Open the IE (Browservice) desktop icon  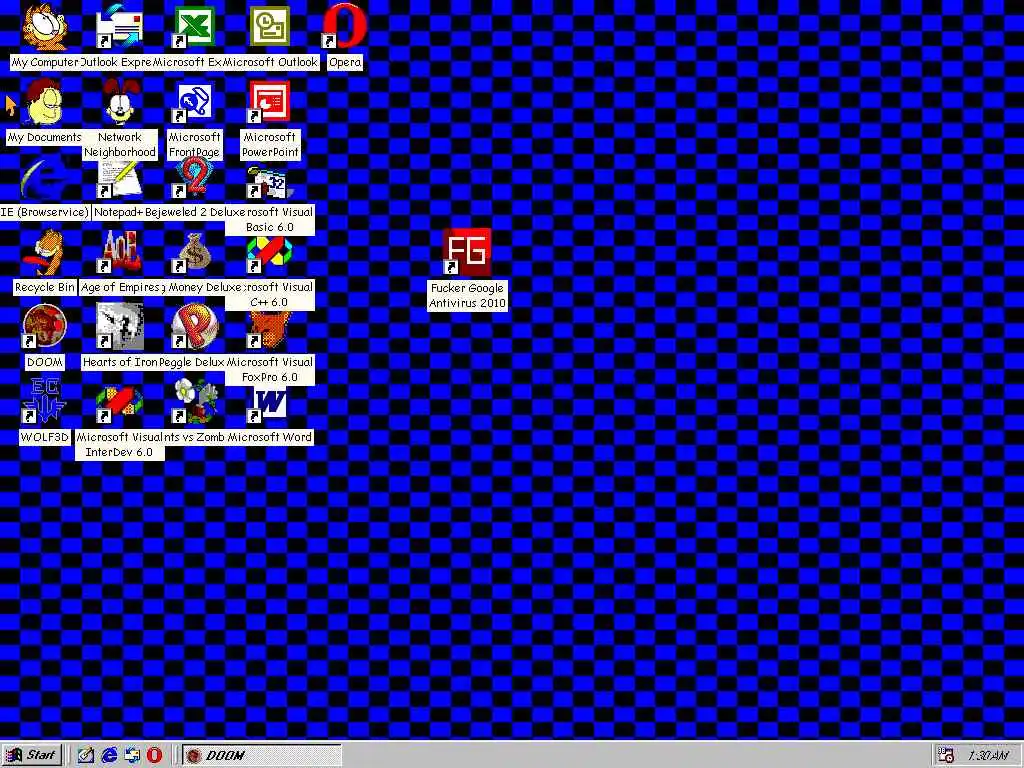click(44, 177)
